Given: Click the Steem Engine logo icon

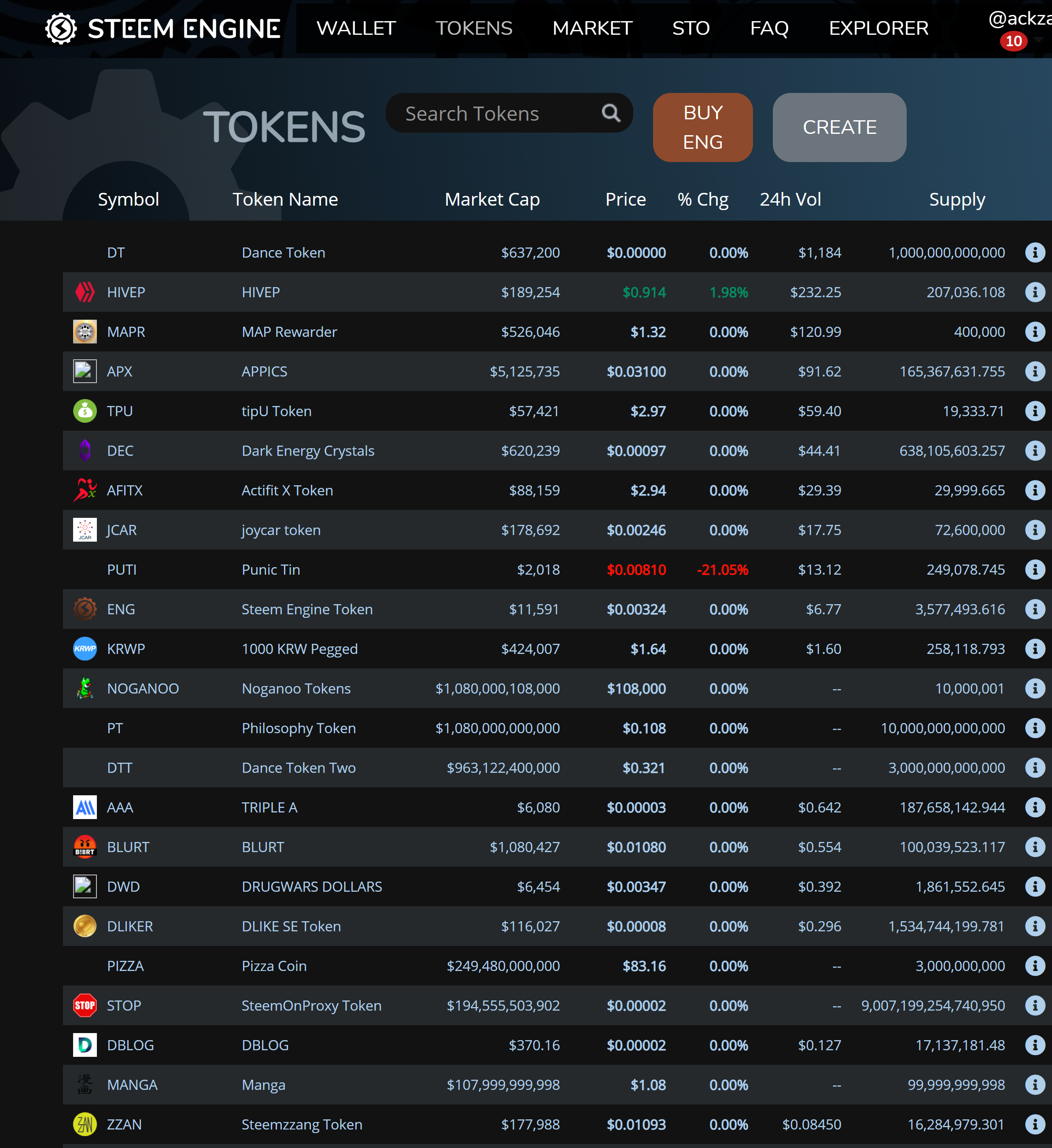Looking at the screenshot, I should (61, 29).
